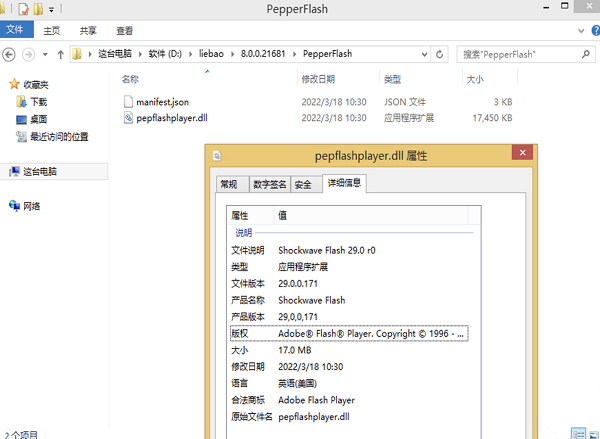Select 8.0.0.21681 in address path

click(263, 54)
